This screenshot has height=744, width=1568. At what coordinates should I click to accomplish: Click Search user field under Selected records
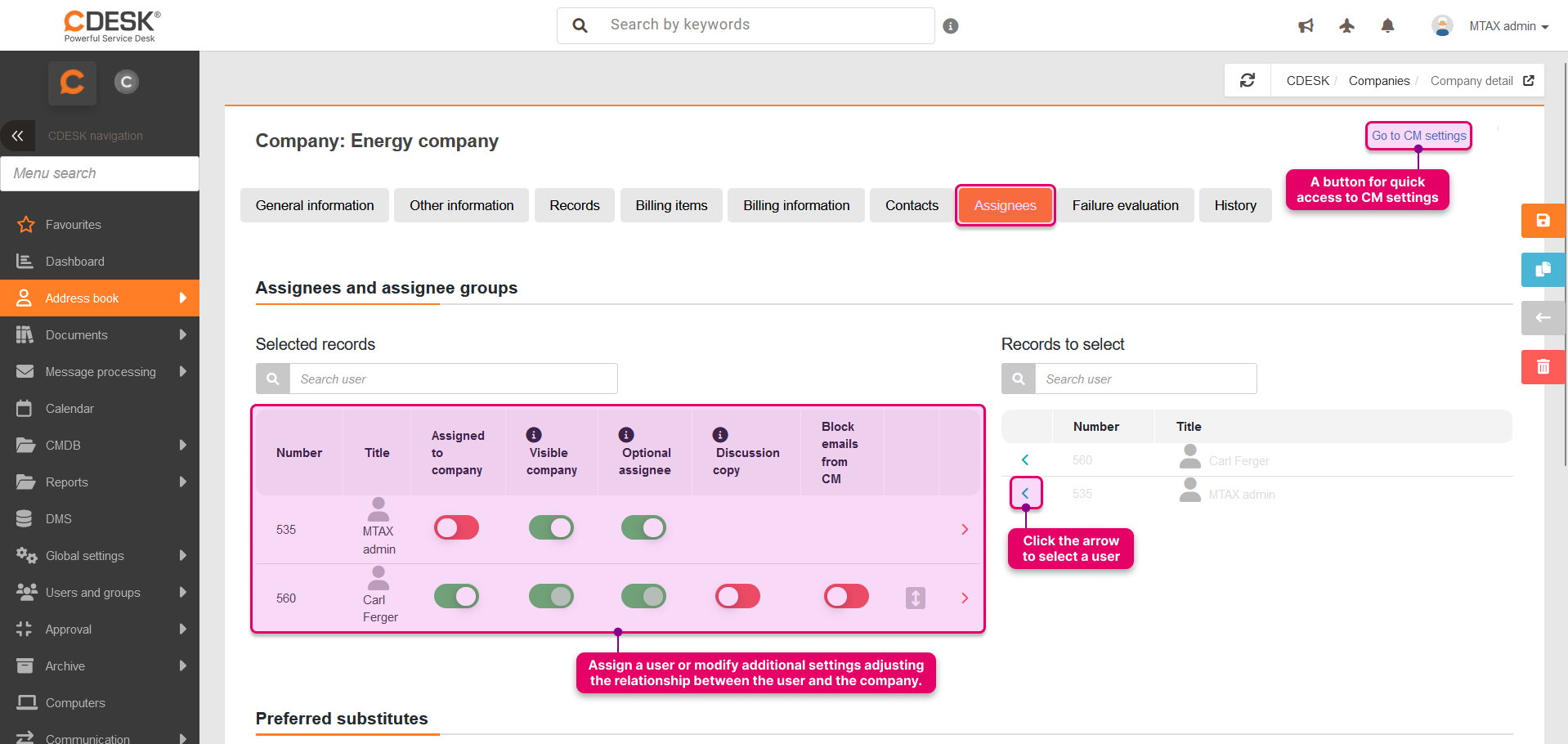tap(454, 379)
